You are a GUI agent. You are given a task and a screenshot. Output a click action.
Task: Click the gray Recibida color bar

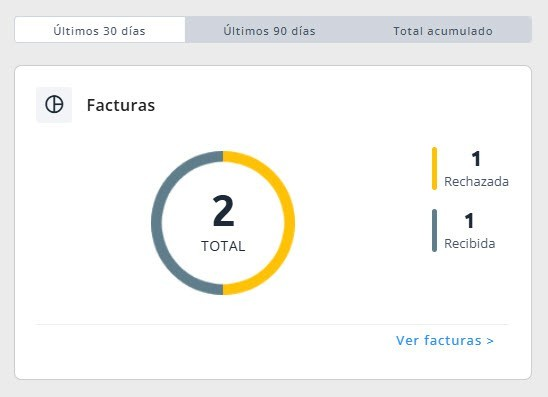coord(434,230)
